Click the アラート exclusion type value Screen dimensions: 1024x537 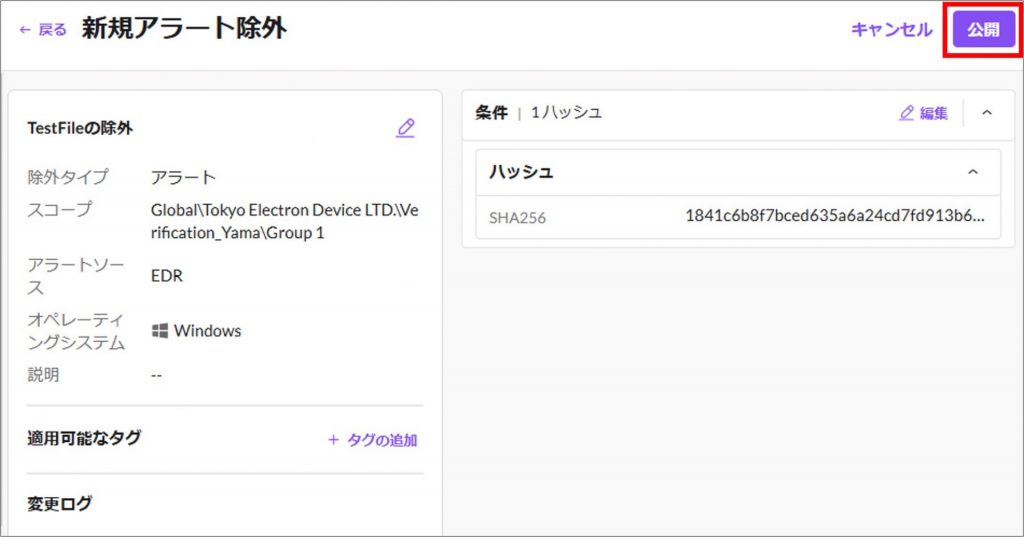click(x=183, y=177)
